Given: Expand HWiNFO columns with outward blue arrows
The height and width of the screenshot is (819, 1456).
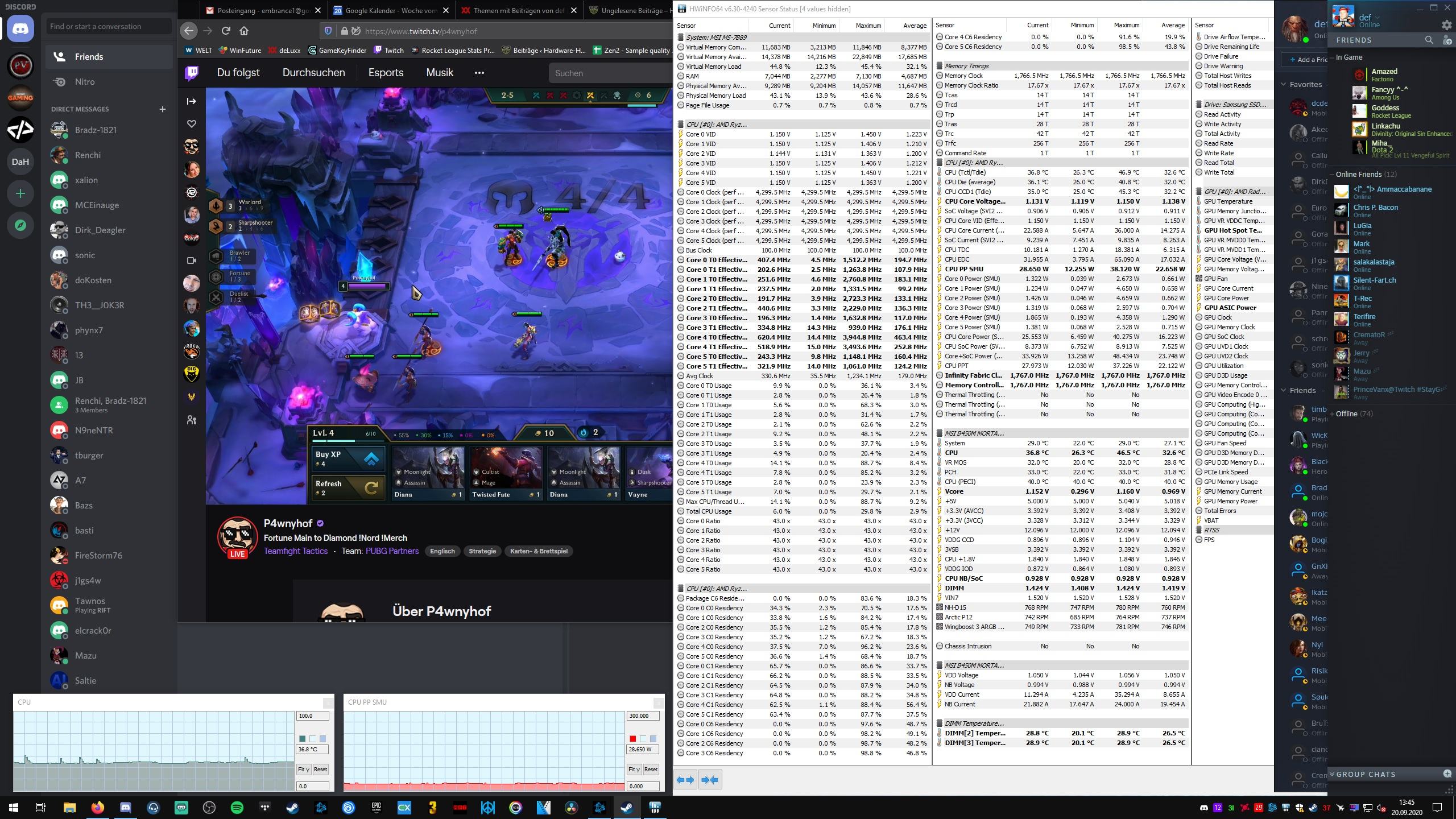Looking at the screenshot, I should (x=686, y=780).
